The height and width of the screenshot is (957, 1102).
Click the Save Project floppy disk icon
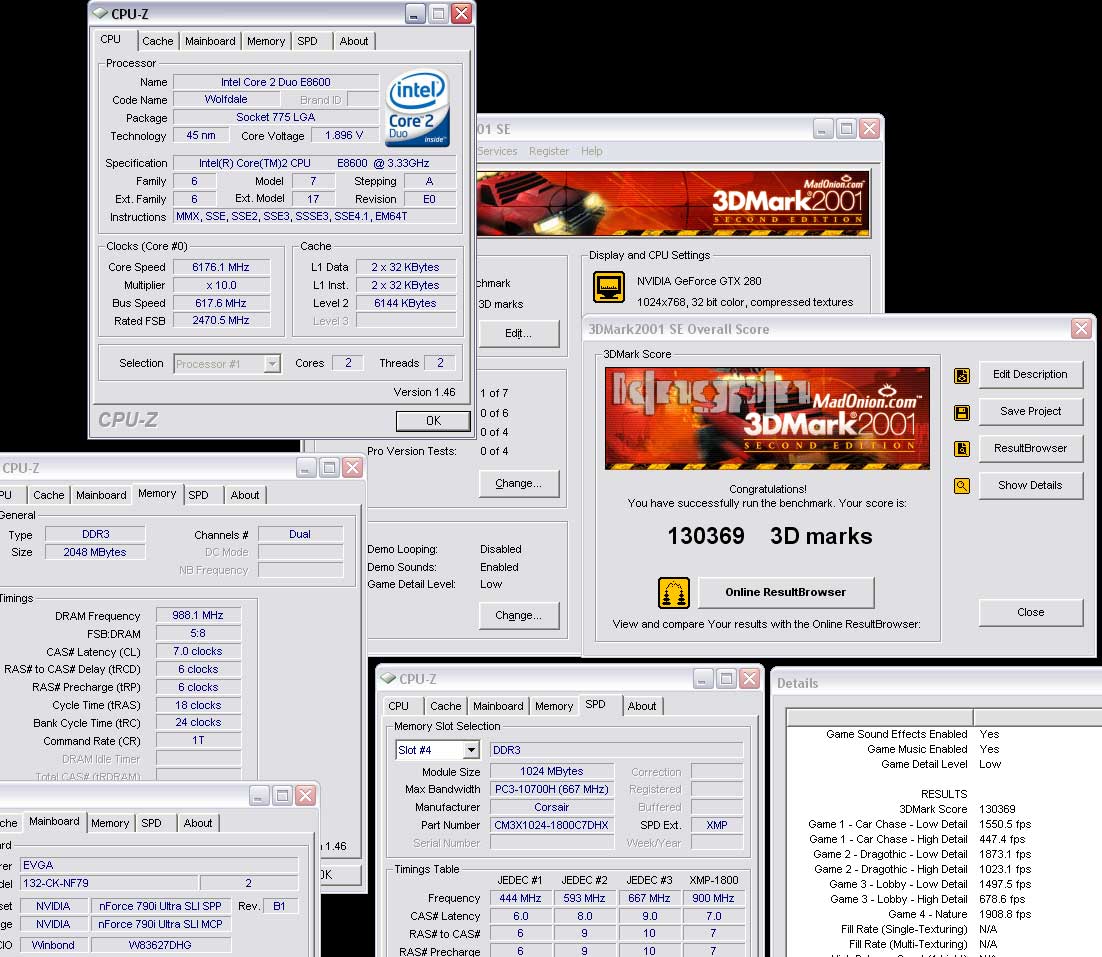click(x=961, y=412)
